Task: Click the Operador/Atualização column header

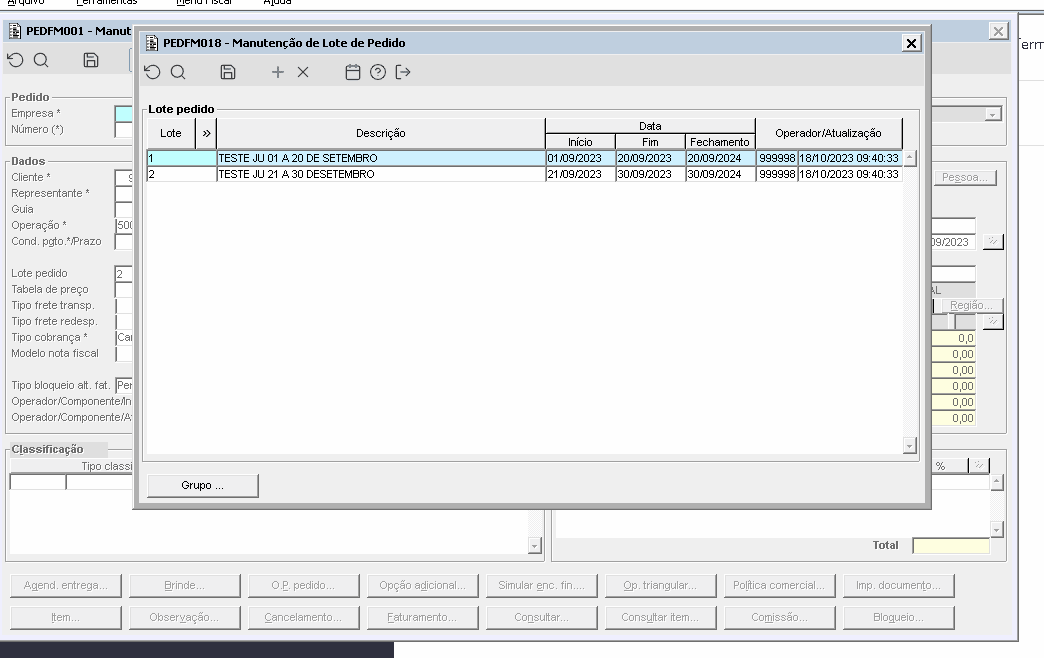Action: click(829, 133)
